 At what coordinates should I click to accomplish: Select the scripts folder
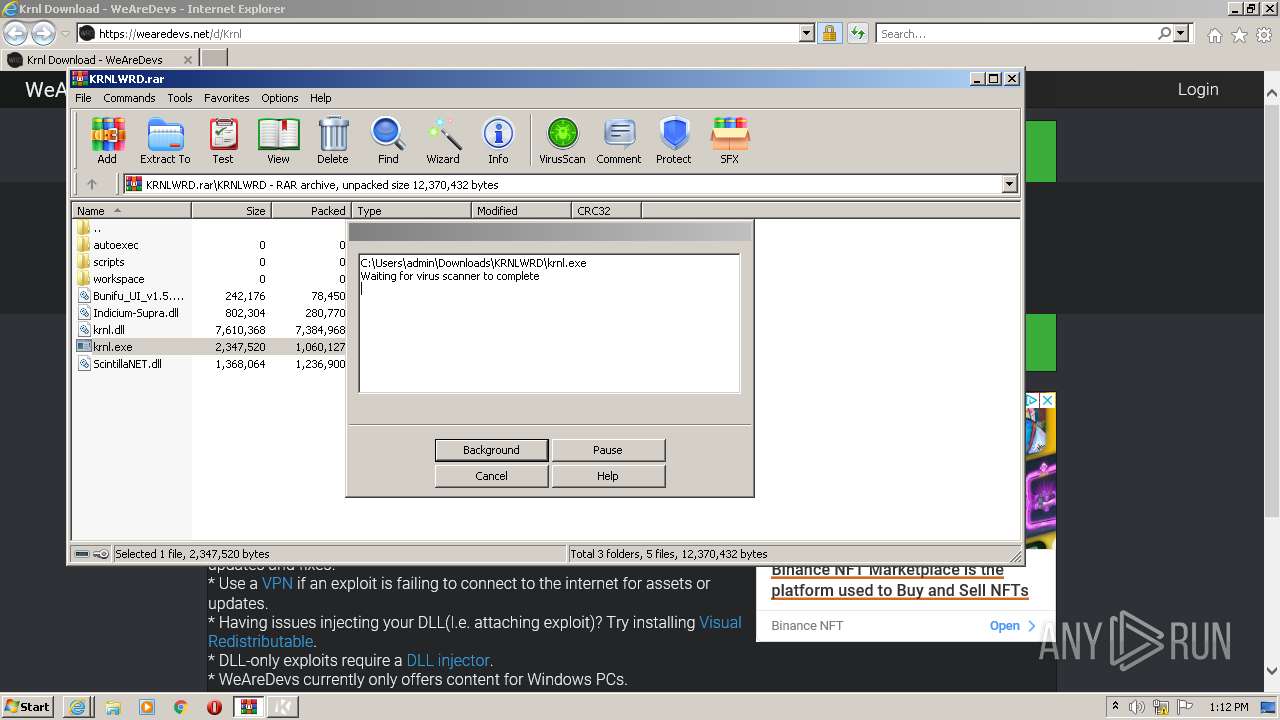tap(109, 262)
